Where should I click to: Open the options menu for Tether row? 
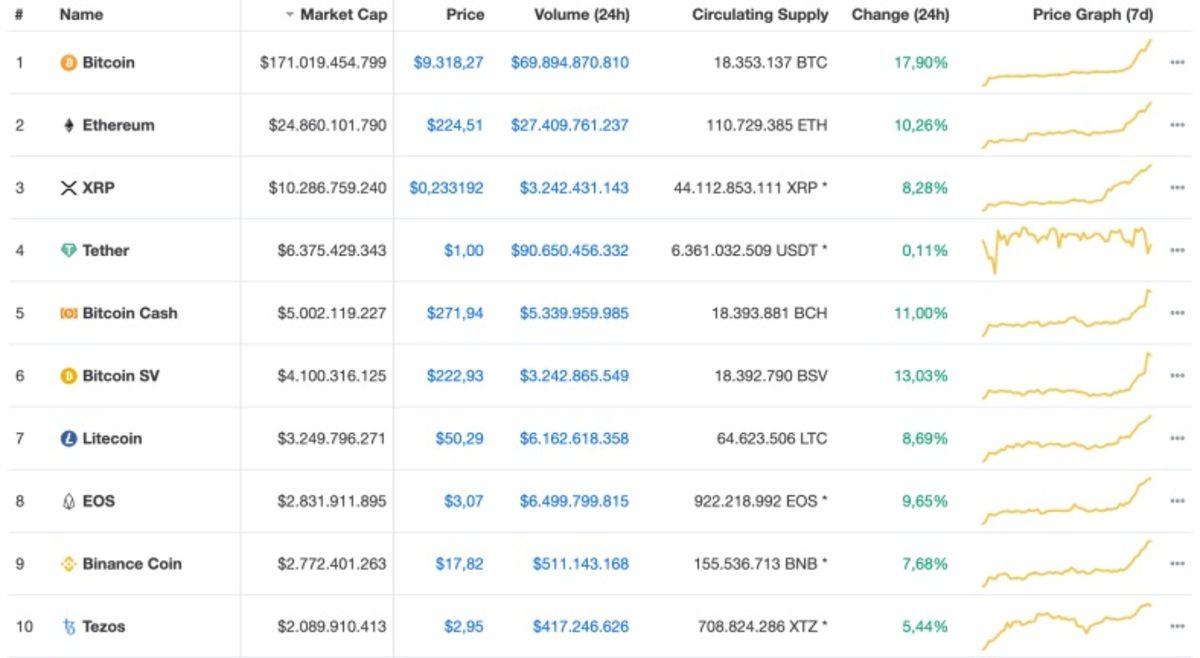[x=1176, y=250]
